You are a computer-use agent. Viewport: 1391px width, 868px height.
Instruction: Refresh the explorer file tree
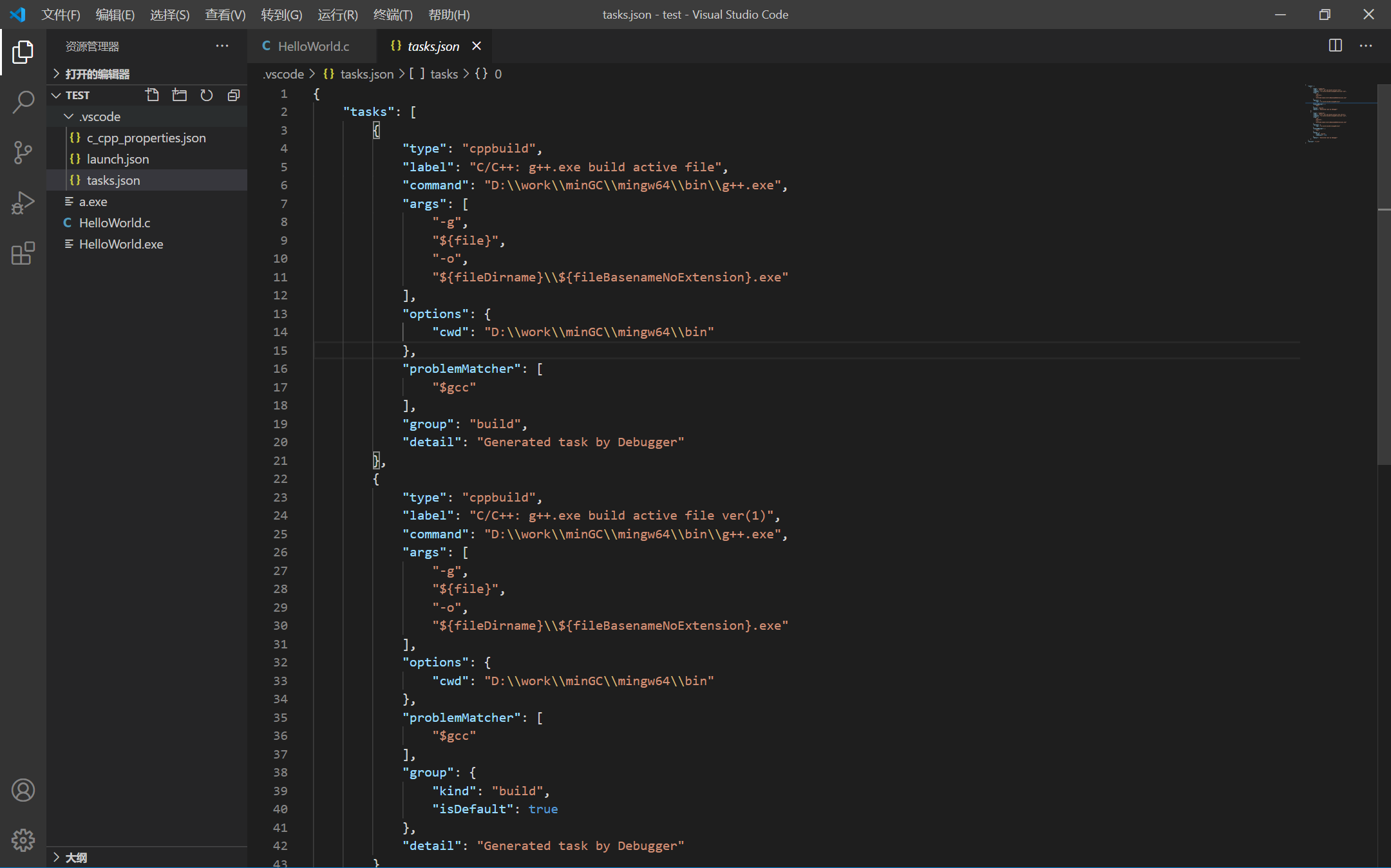pyautogui.click(x=206, y=95)
